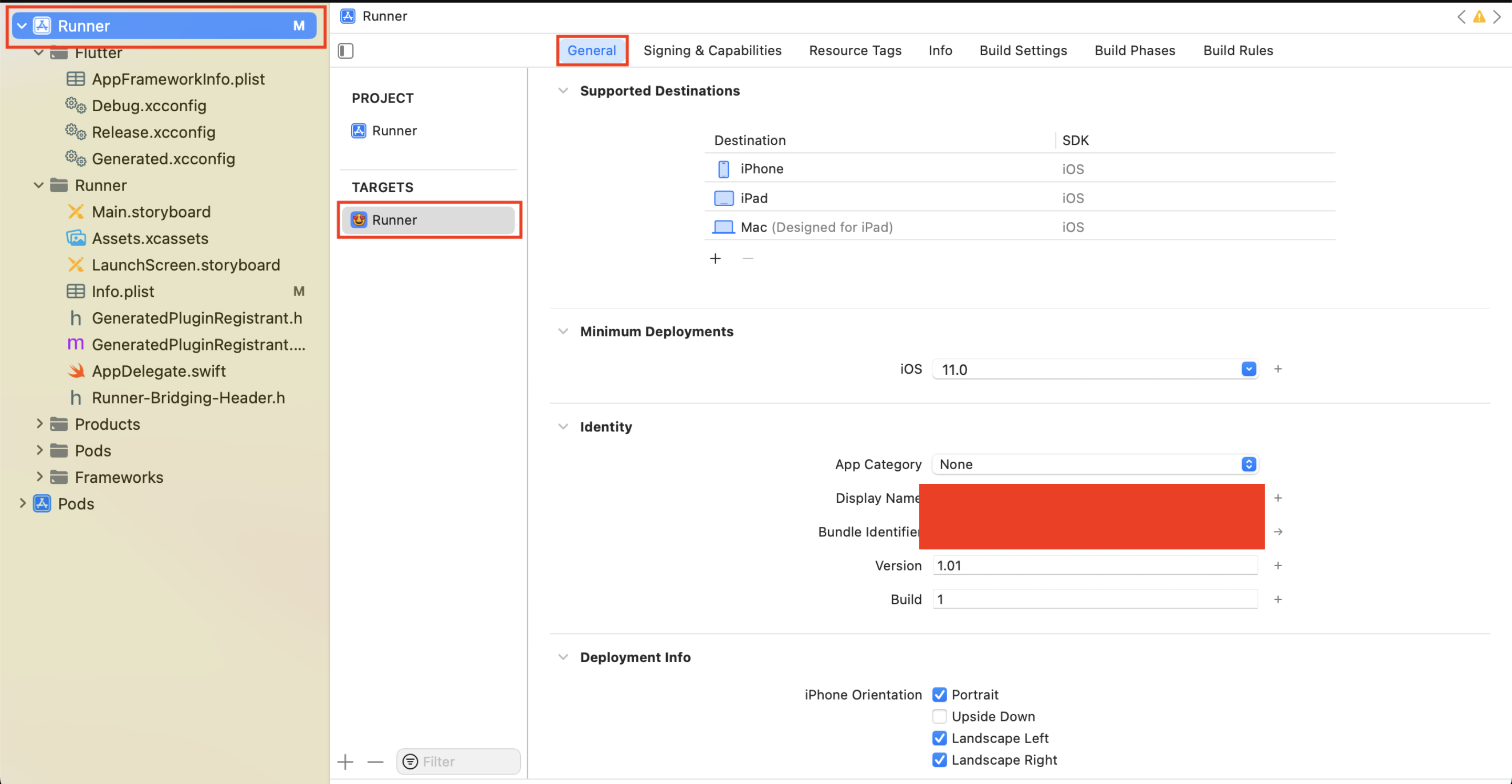
Task: Click the remove target minus button at bottom
Action: pyautogui.click(x=375, y=762)
